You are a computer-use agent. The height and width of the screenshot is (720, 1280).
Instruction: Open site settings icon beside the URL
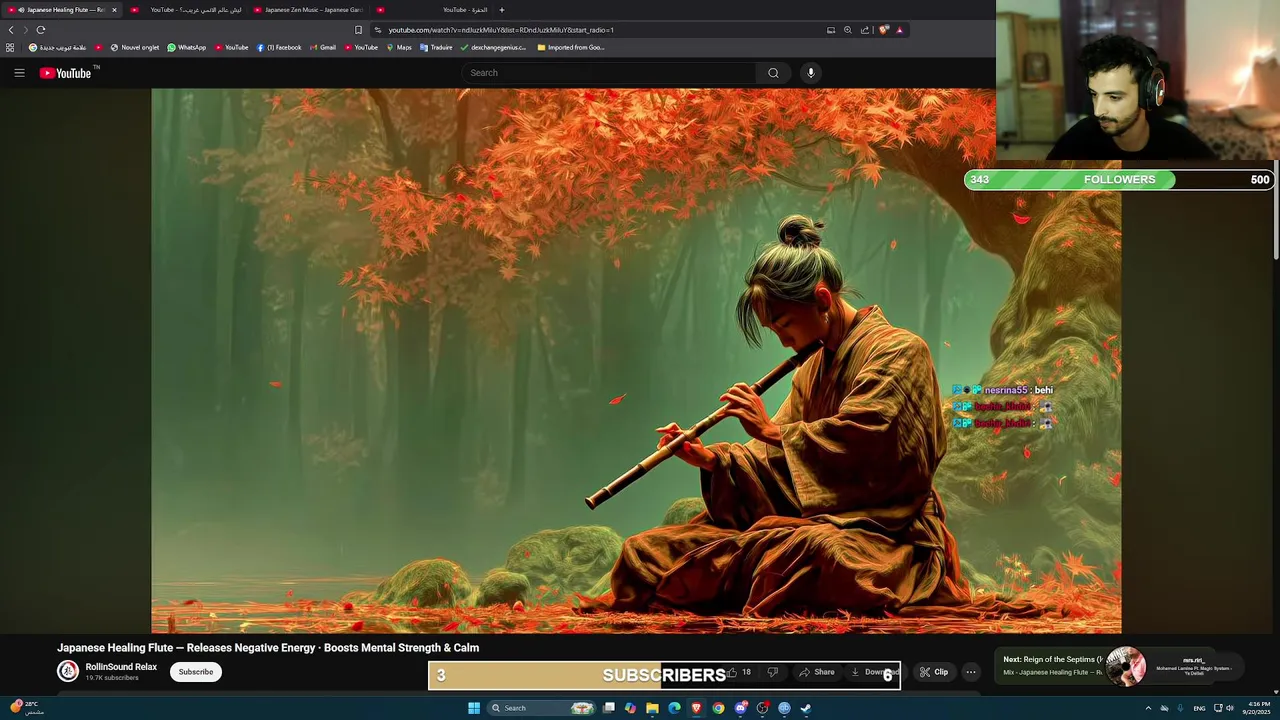tap(378, 30)
